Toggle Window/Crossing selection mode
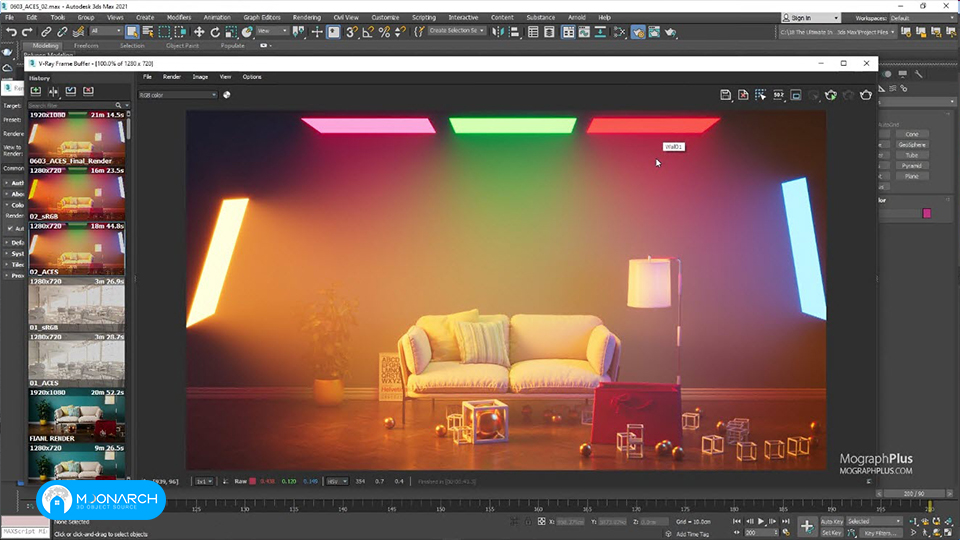This screenshot has width=960, height=540. click(181, 32)
